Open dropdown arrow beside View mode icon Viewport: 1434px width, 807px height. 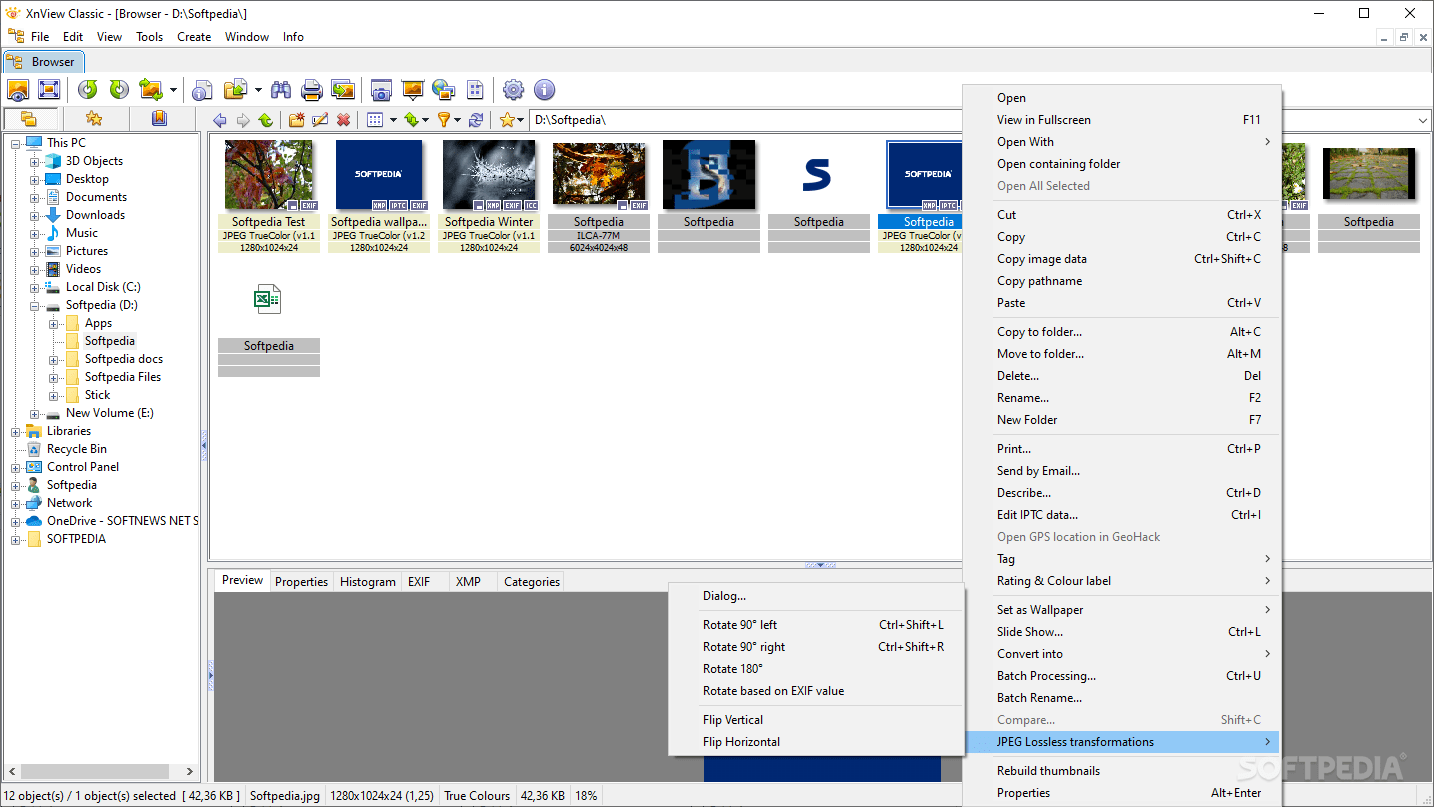(x=393, y=120)
